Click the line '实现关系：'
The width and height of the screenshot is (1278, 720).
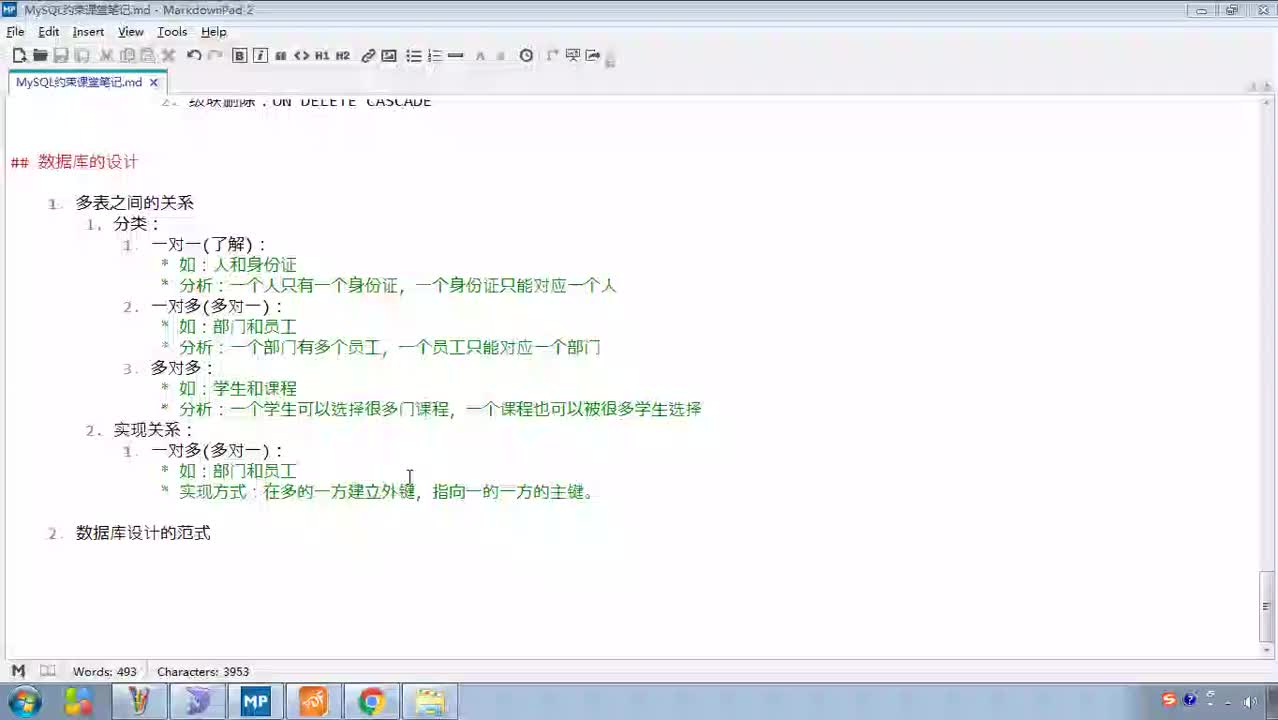pyautogui.click(x=153, y=430)
